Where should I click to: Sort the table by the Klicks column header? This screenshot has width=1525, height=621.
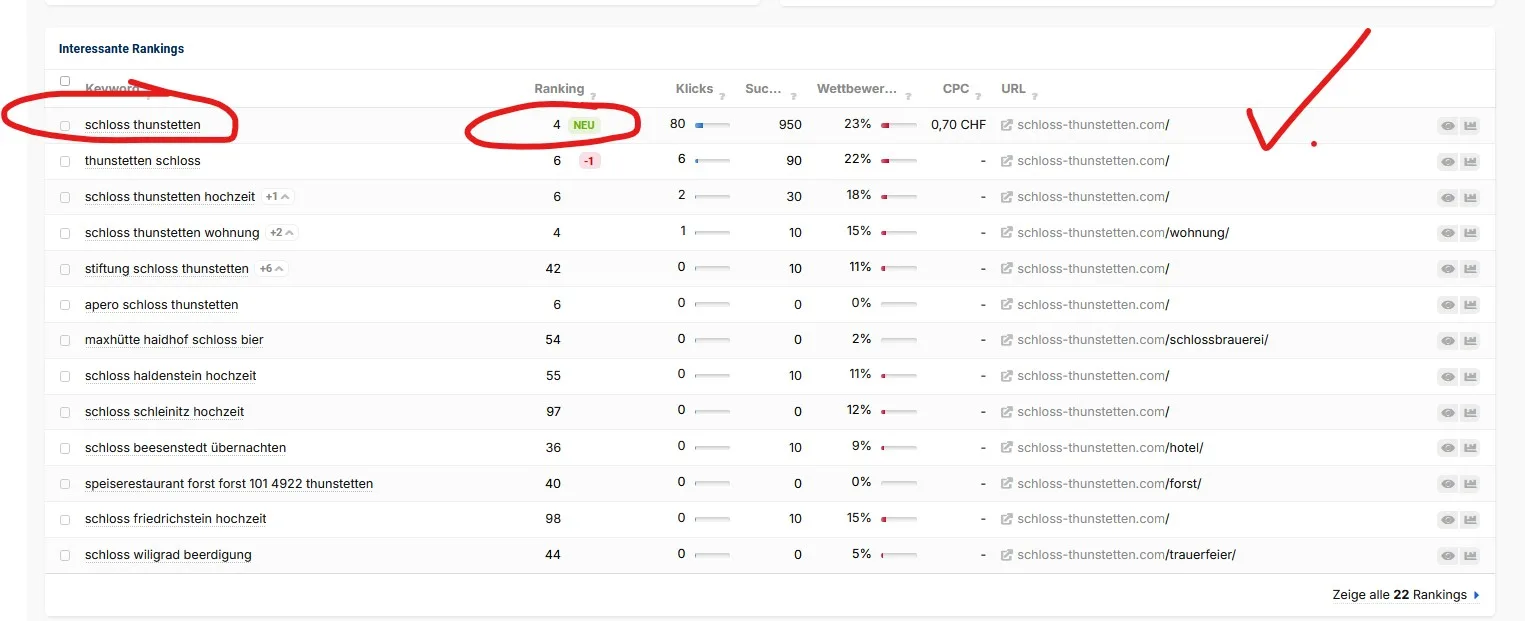coord(694,89)
